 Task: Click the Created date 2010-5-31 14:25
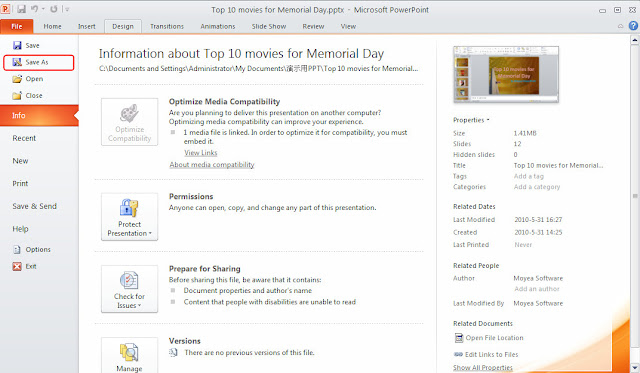coord(538,232)
